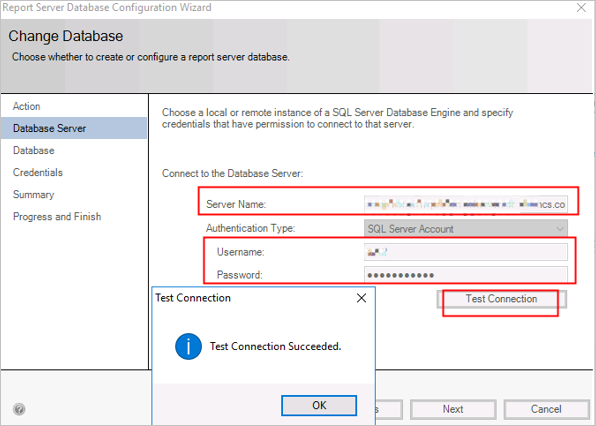The height and width of the screenshot is (426, 596).
Task: Open the Authentication Type dropdown
Action: tap(466, 229)
